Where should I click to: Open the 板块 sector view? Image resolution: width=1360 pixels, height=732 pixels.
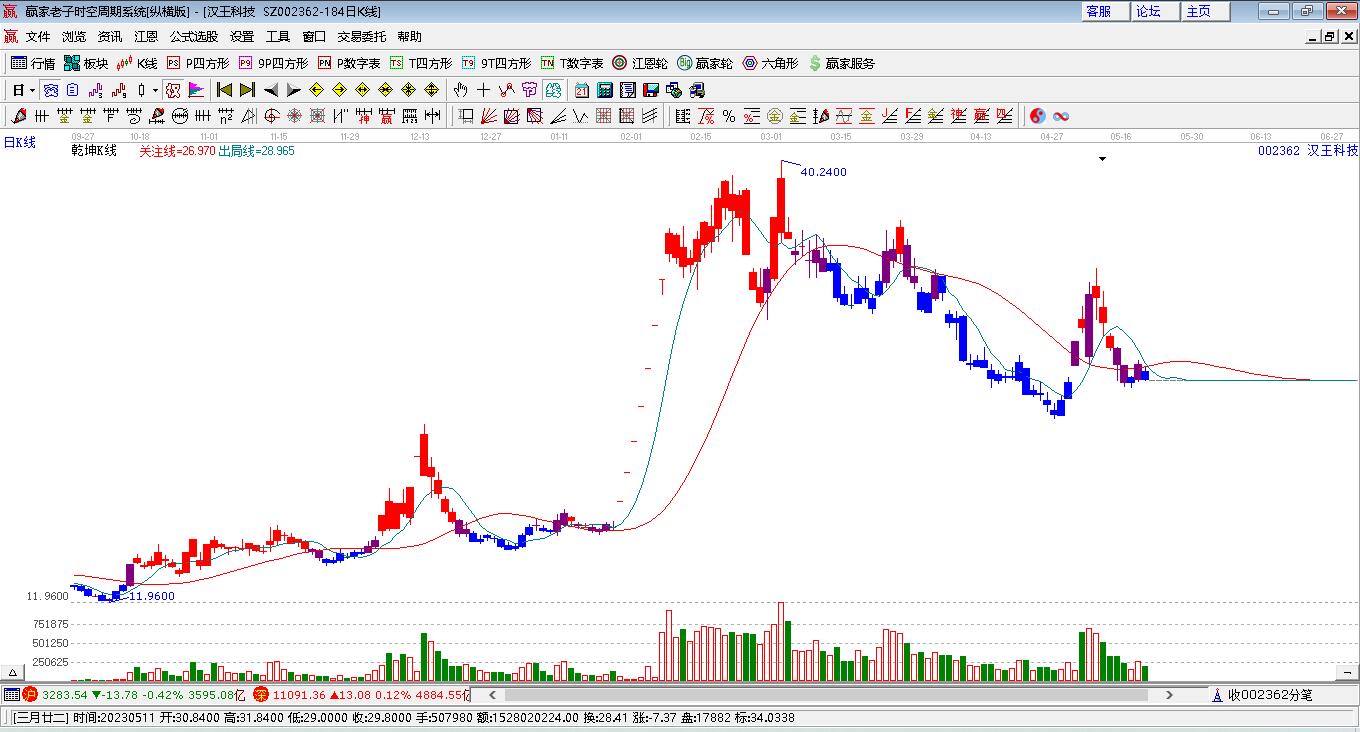86,63
